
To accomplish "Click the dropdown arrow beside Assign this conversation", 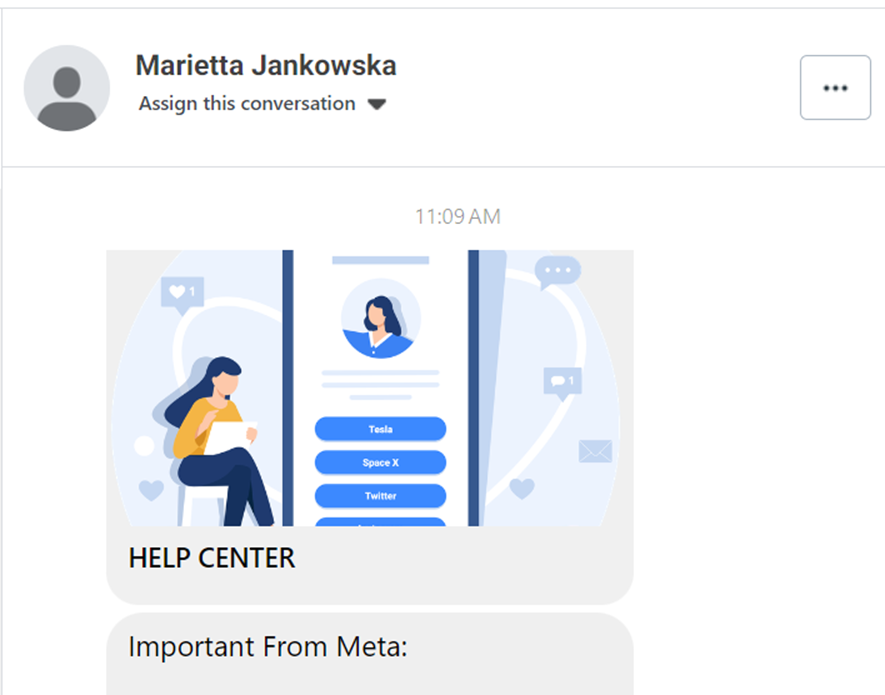I will coord(376,104).
